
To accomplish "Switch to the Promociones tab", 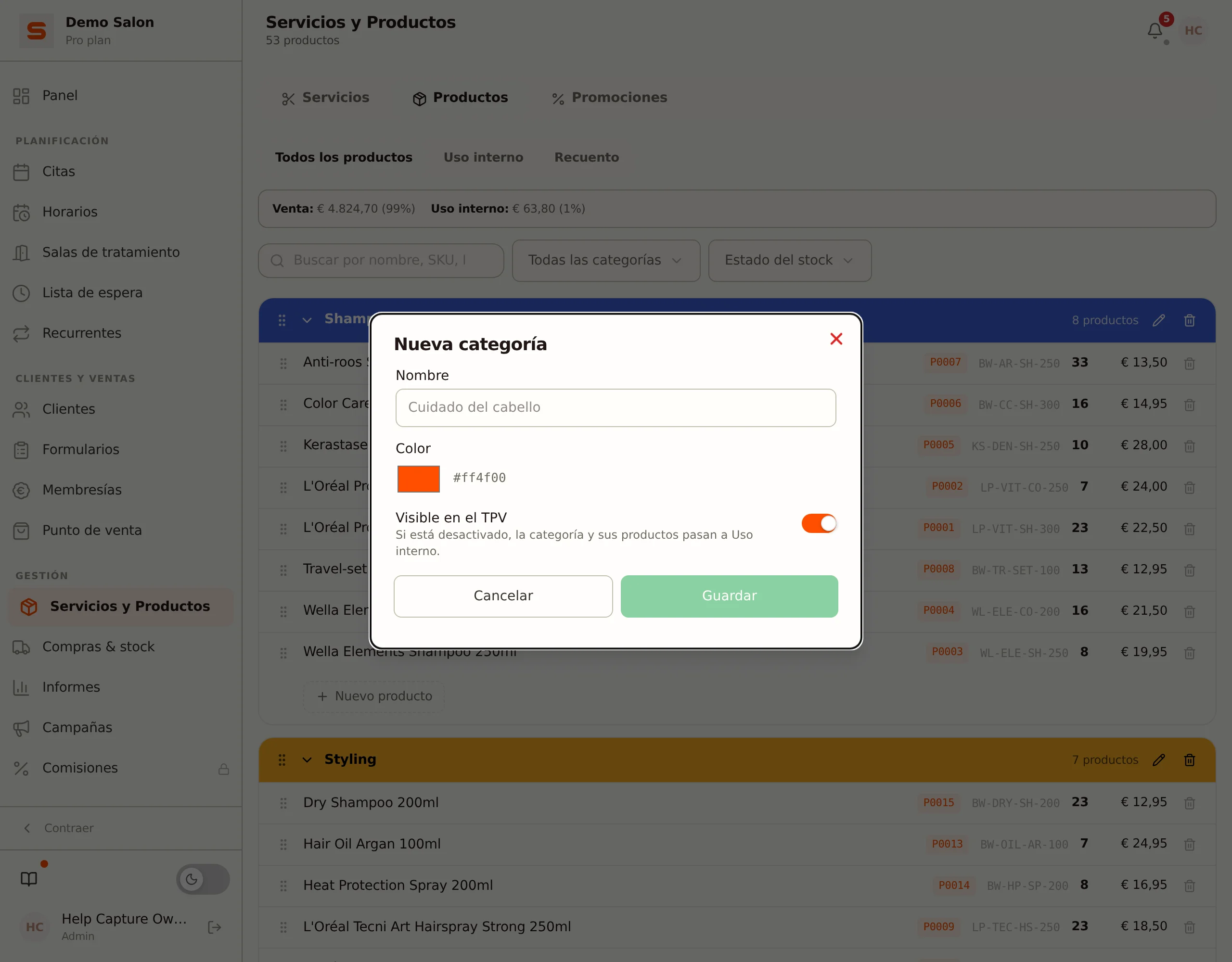I will (609, 98).
